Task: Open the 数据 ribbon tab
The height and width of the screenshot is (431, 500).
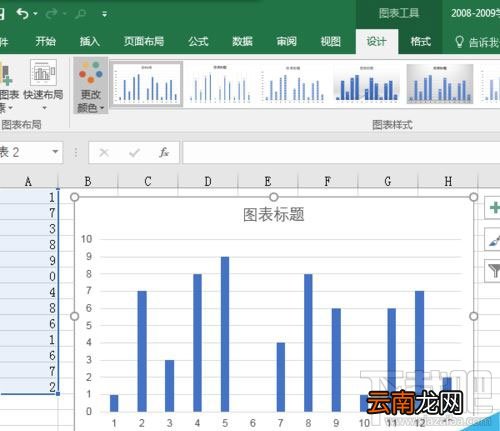Action: 242,41
